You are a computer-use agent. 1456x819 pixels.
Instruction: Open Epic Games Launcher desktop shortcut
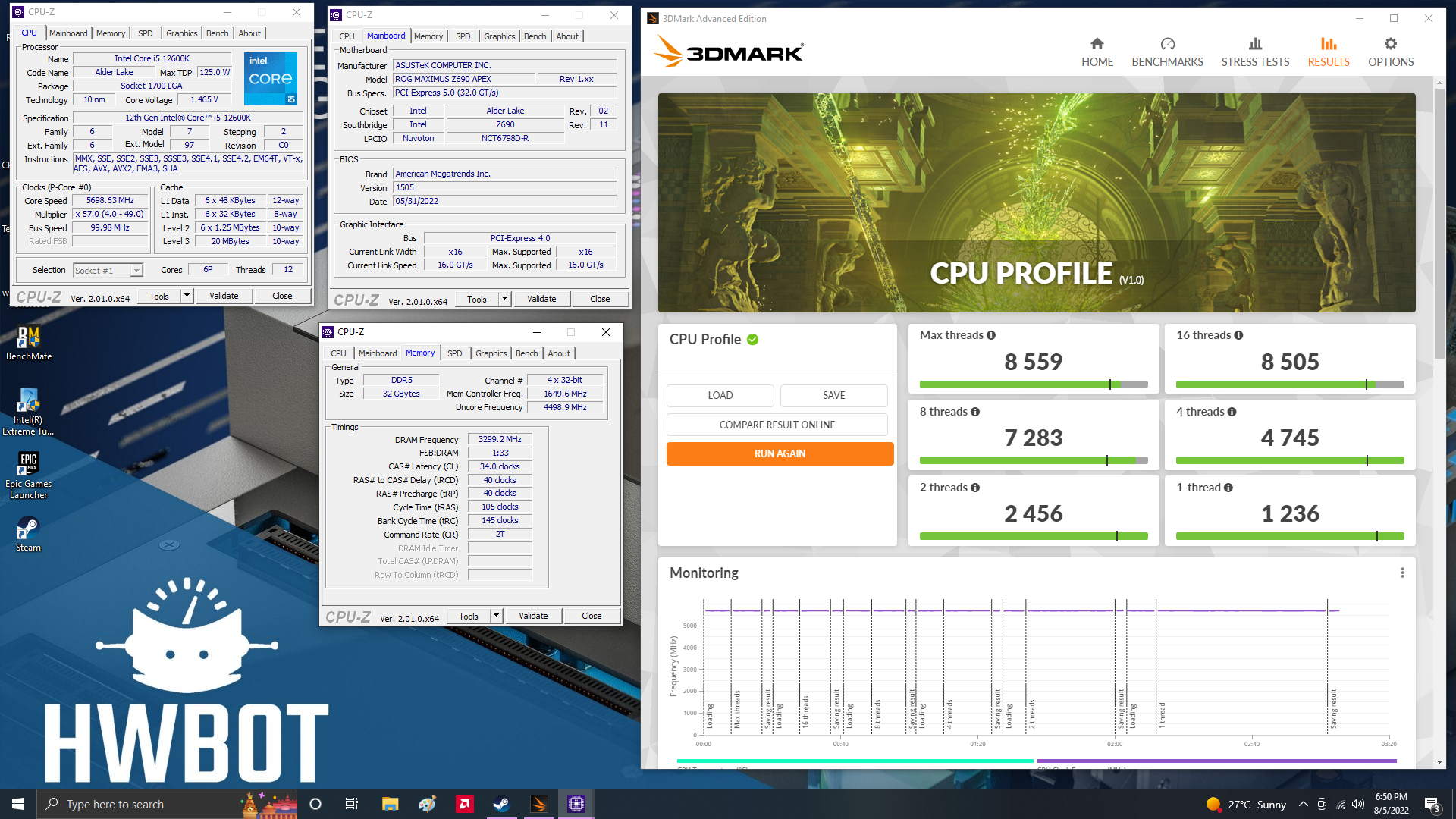(x=28, y=475)
